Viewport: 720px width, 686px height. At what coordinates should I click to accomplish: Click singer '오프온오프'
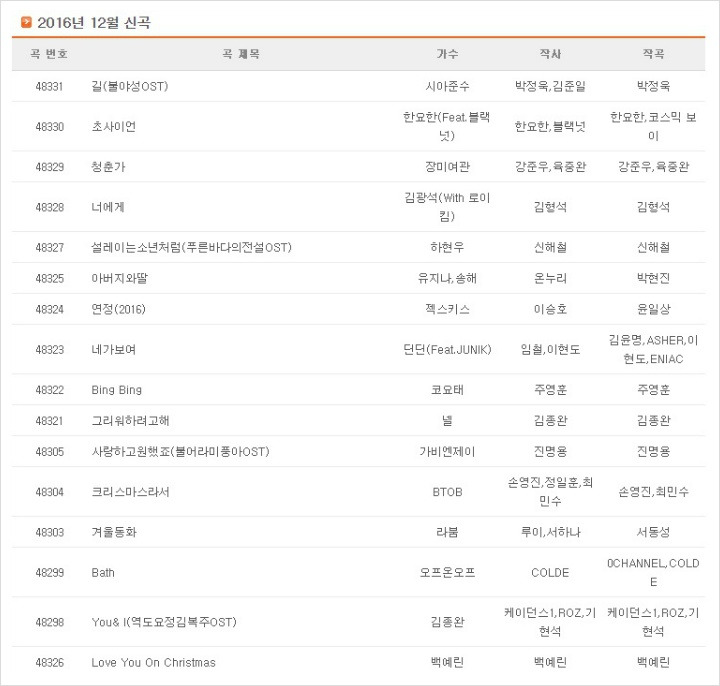(x=447, y=573)
